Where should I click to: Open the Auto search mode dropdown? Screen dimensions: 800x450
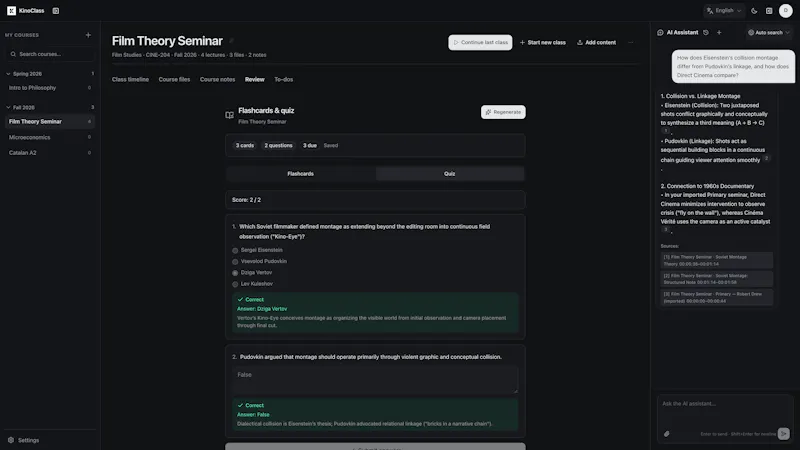coord(768,33)
